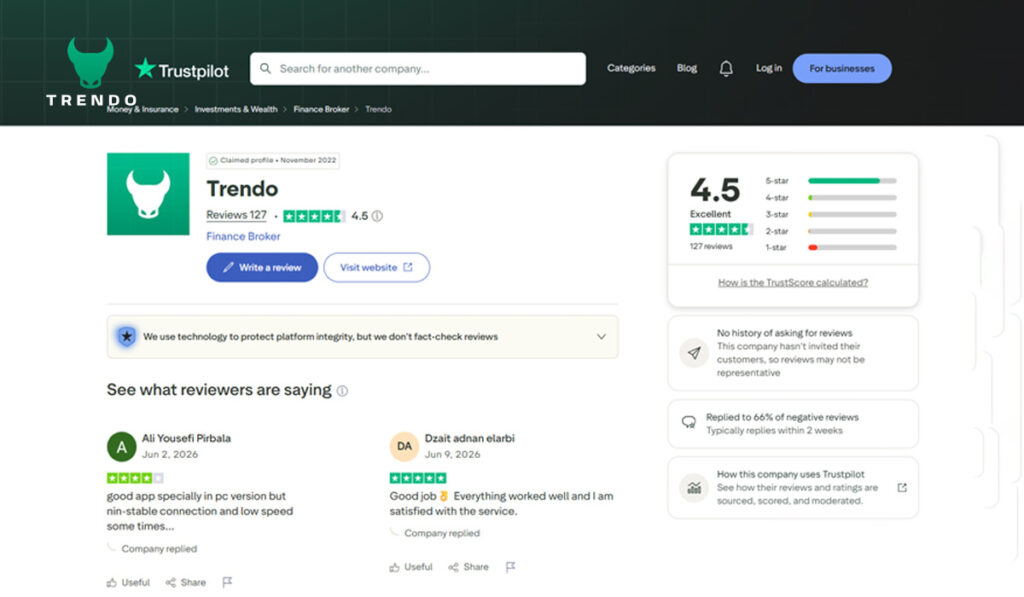Screen dimensions: 1024x597
Task: Filter by 3-star rating bar
Action: (x=831, y=214)
